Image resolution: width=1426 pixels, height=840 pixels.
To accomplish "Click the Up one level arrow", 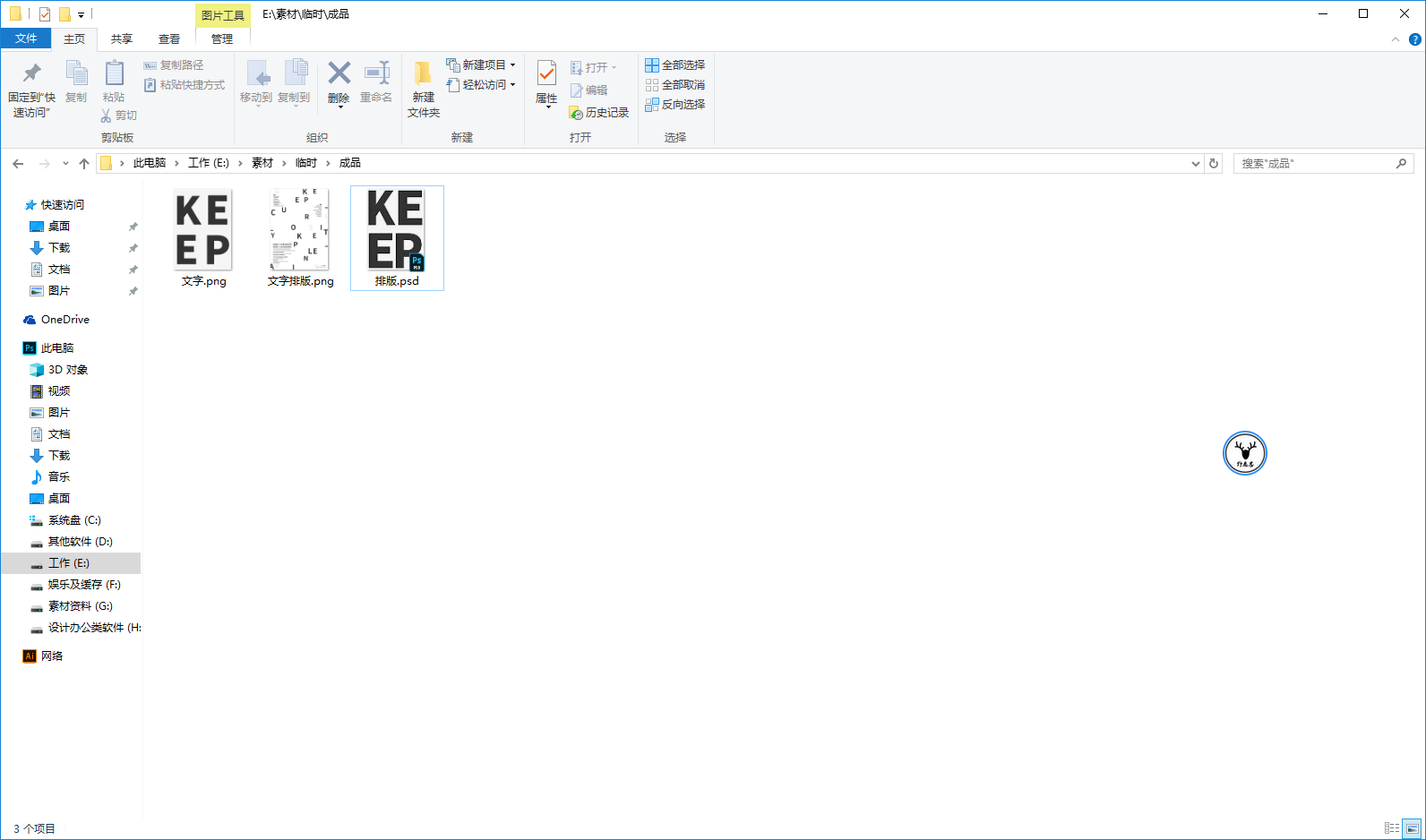I will coord(84,163).
